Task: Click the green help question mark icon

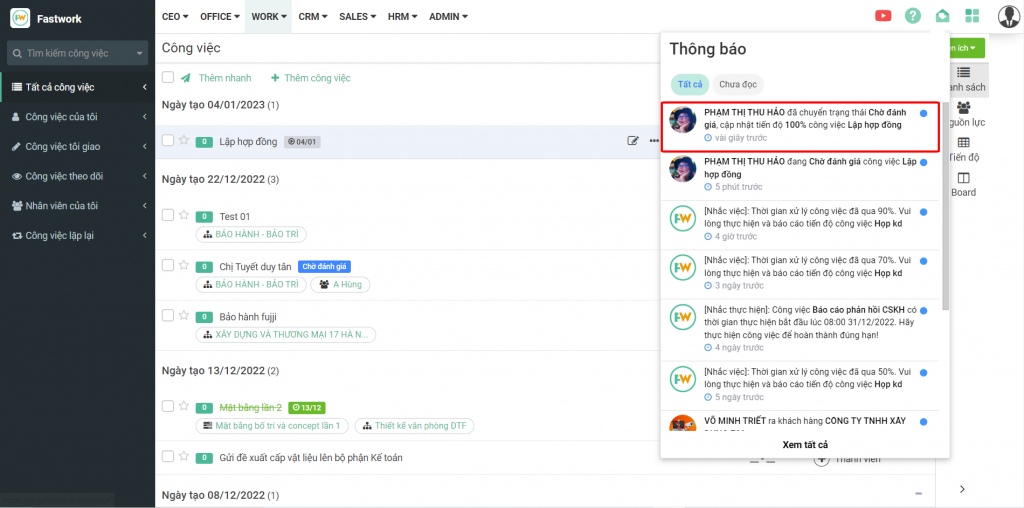Action: (912, 16)
